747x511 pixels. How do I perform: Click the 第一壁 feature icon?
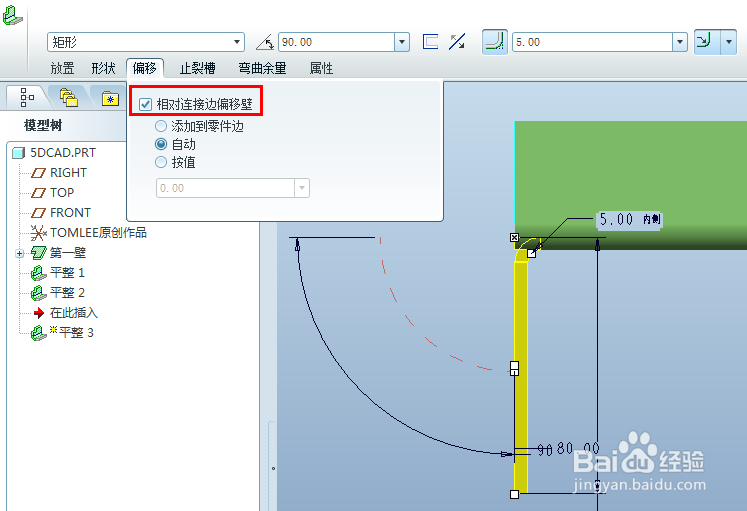pos(38,252)
